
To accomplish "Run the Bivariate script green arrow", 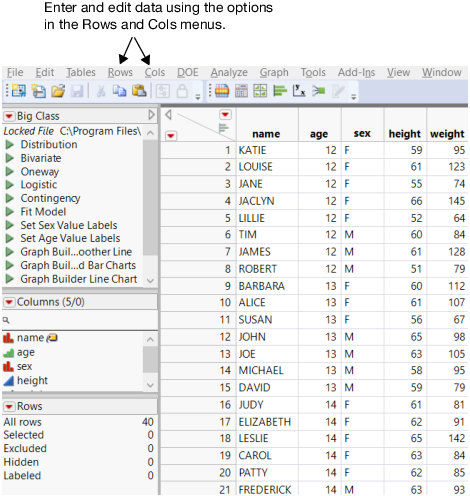I will tap(10, 158).
